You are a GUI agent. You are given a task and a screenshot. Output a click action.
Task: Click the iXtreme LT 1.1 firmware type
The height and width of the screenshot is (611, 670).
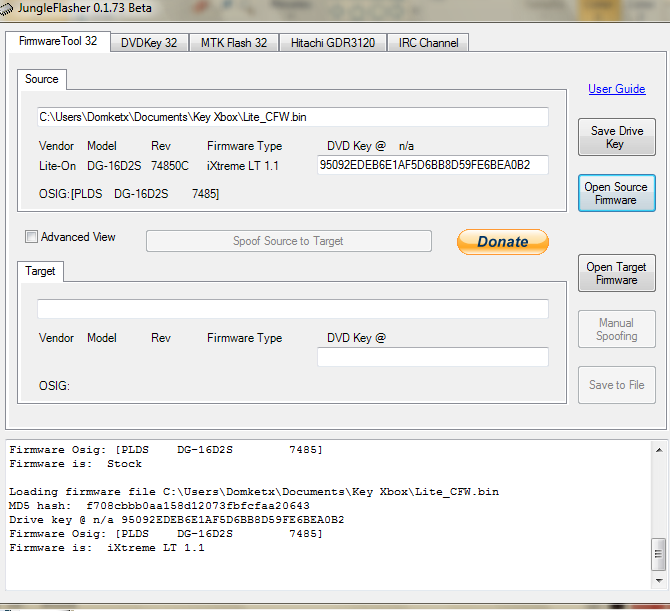click(x=243, y=166)
